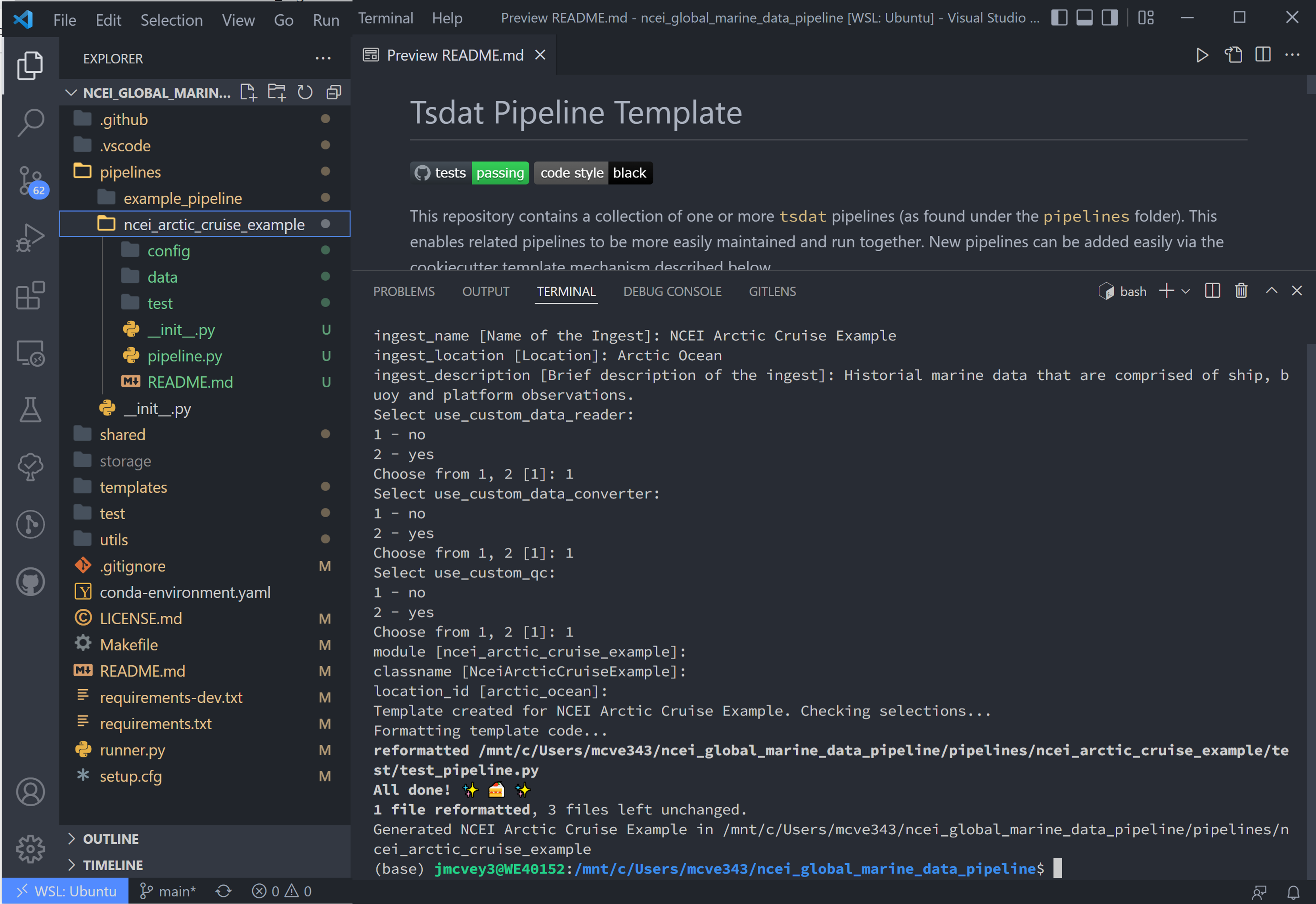The width and height of the screenshot is (1316, 904).
Task: Open pipeline.py in the file tree
Action: [x=185, y=356]
